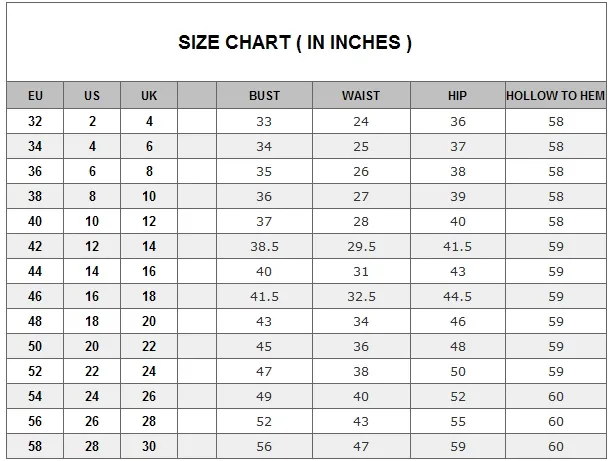Click bust value 38.5

264,246
